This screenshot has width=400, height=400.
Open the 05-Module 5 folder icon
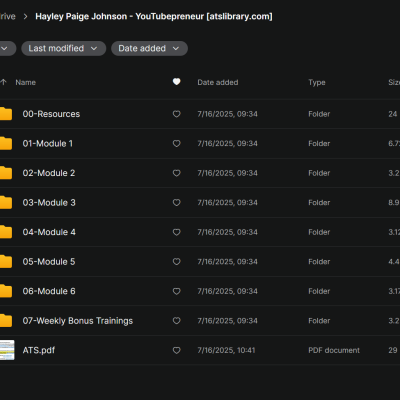(x=6, y=262)
